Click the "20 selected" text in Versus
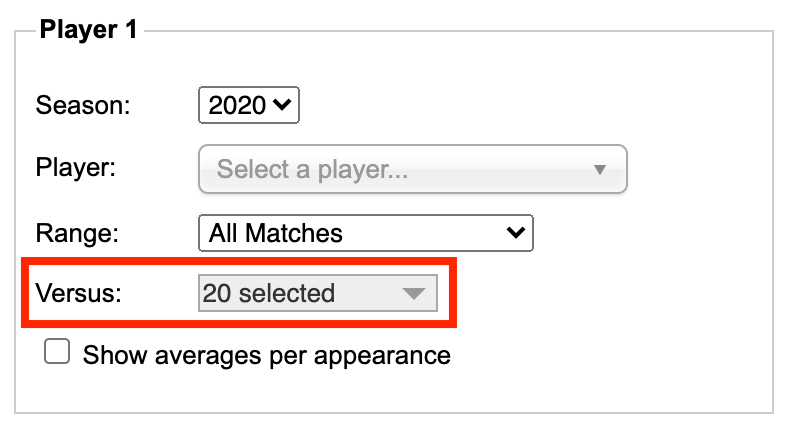This screenshot has height=430, width=796. click(269, 293)
